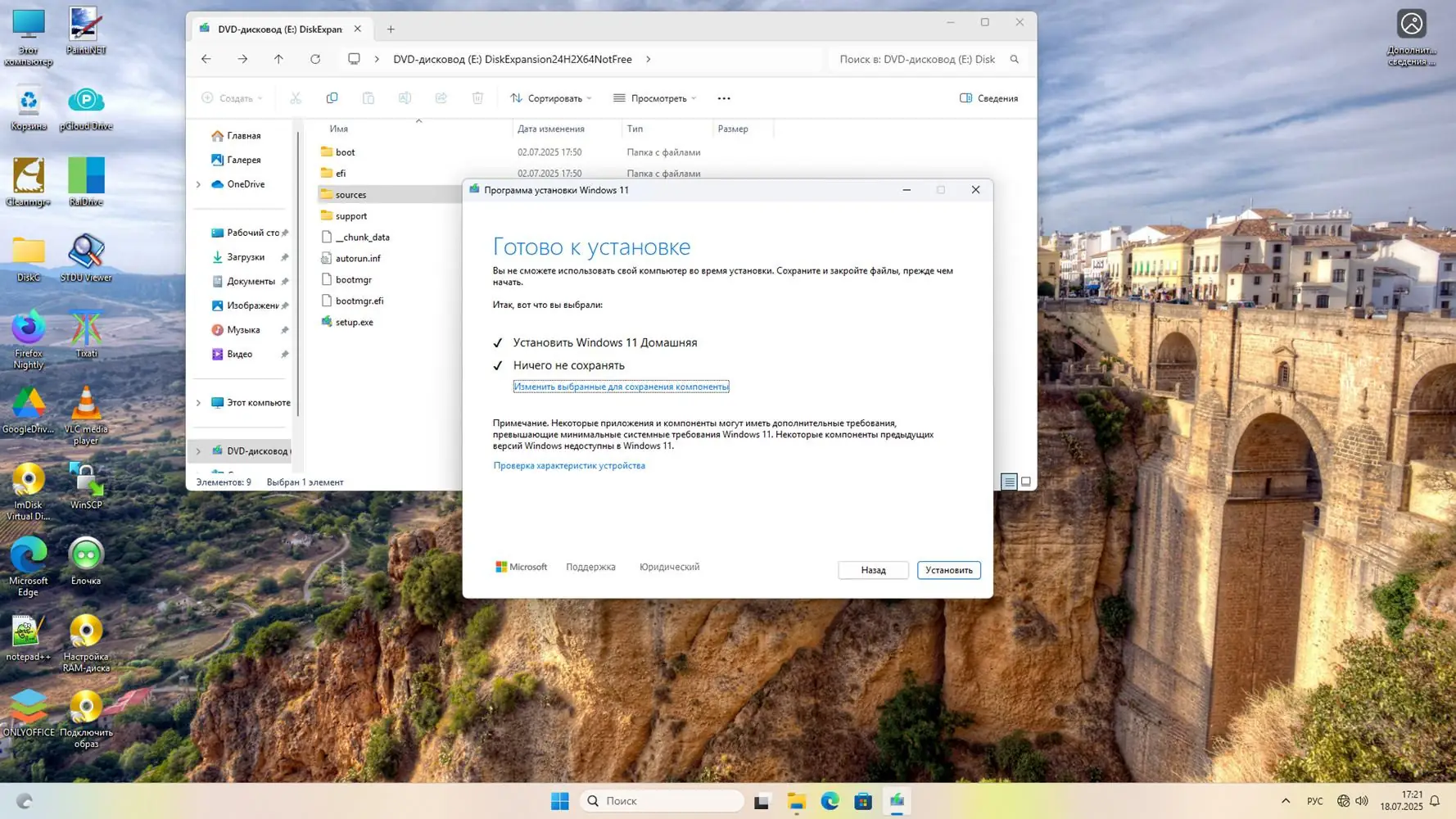Viewport: 1456px width, 819px height.
Task: Open the notepad++ desktop shortcut
Action: 29,637
